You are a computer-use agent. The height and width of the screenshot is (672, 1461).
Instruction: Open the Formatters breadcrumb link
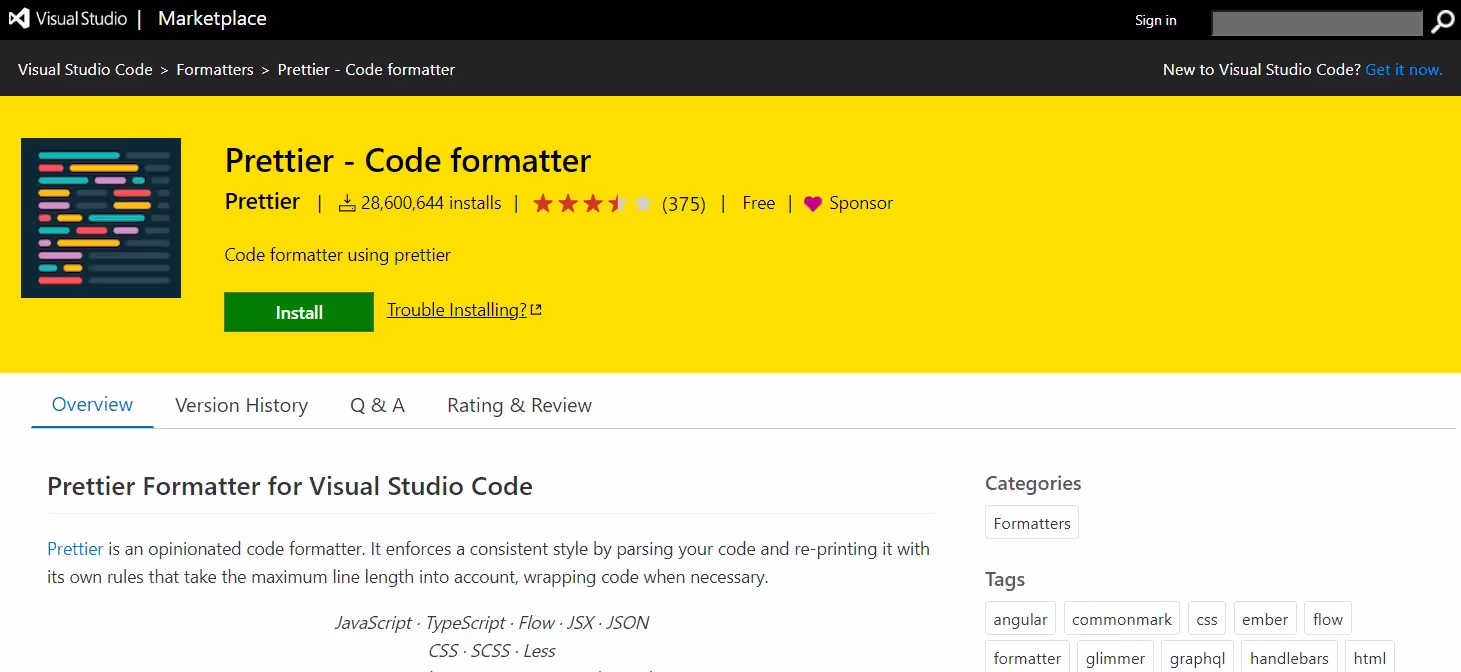(215, 70)
